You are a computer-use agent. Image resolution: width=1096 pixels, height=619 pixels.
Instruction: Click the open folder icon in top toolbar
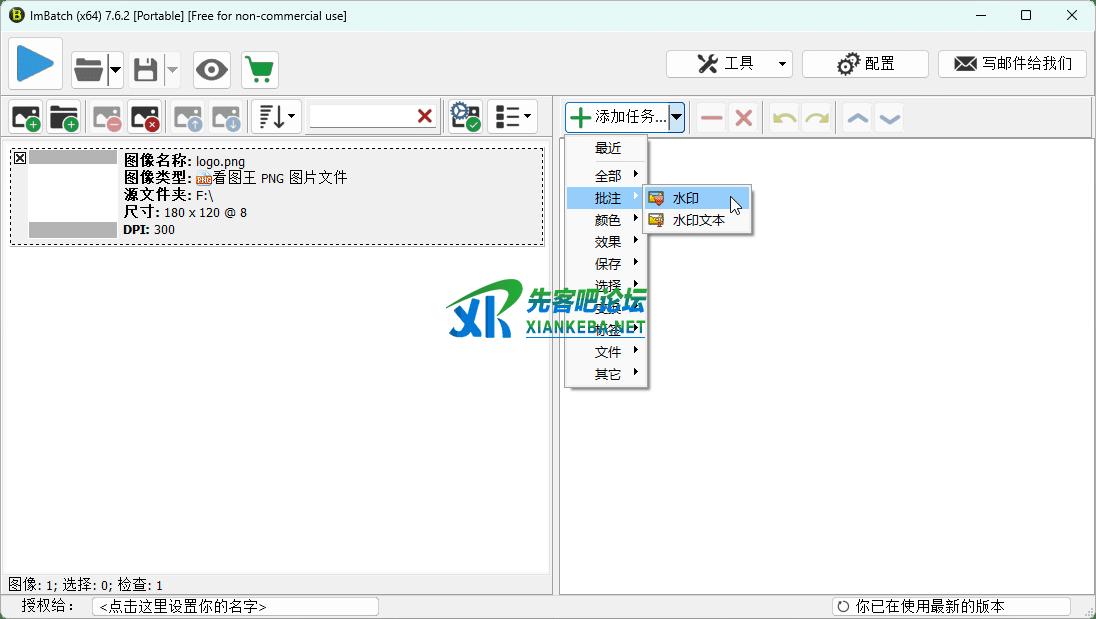(88, 70)
